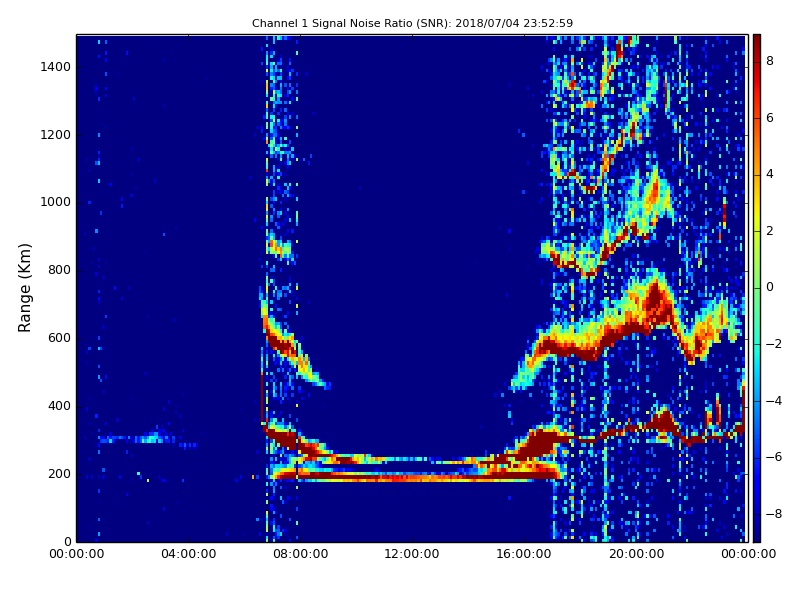Viewport: 800px width, 600px height.
Task: Click the colorbar value 8 label
Action: click(x=770, y=61)
